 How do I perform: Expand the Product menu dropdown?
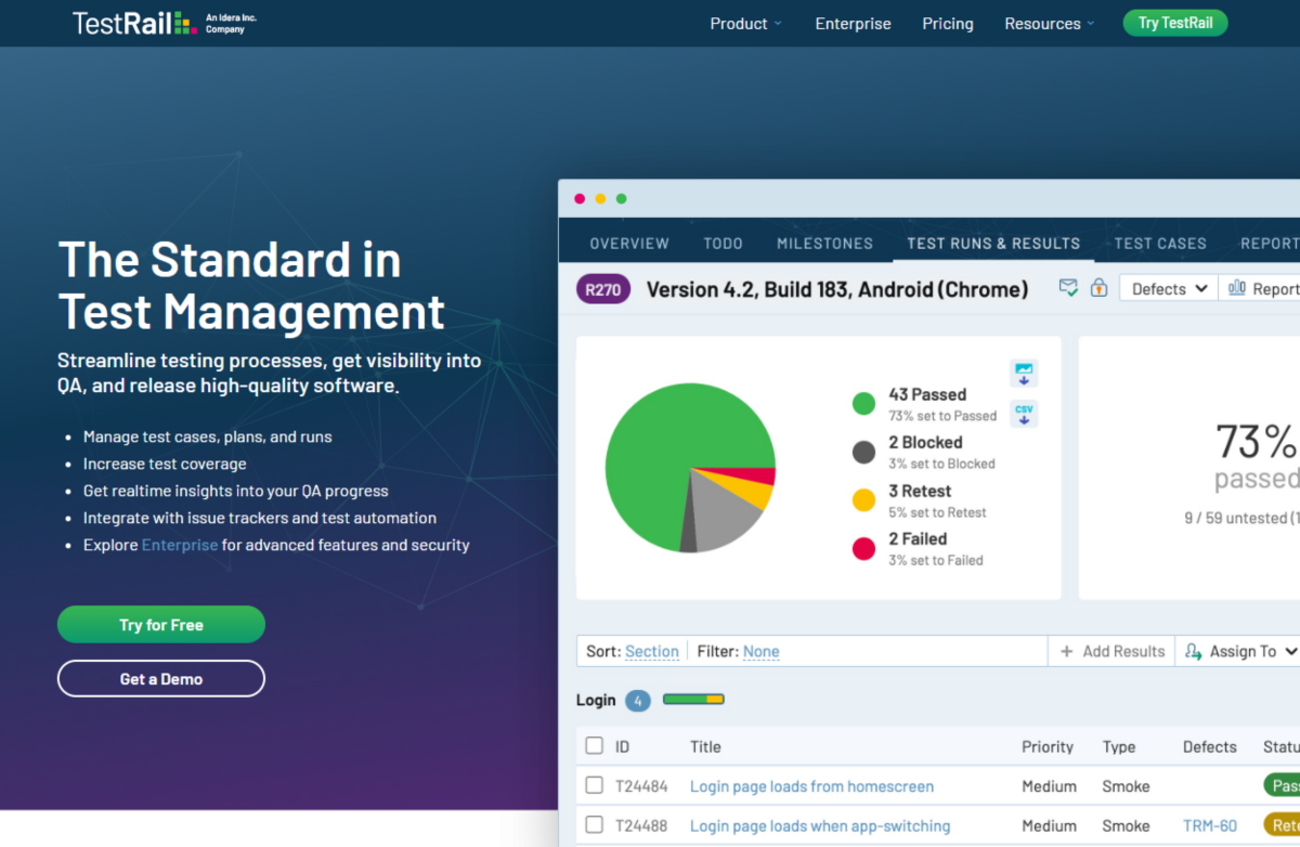point(745,23)
